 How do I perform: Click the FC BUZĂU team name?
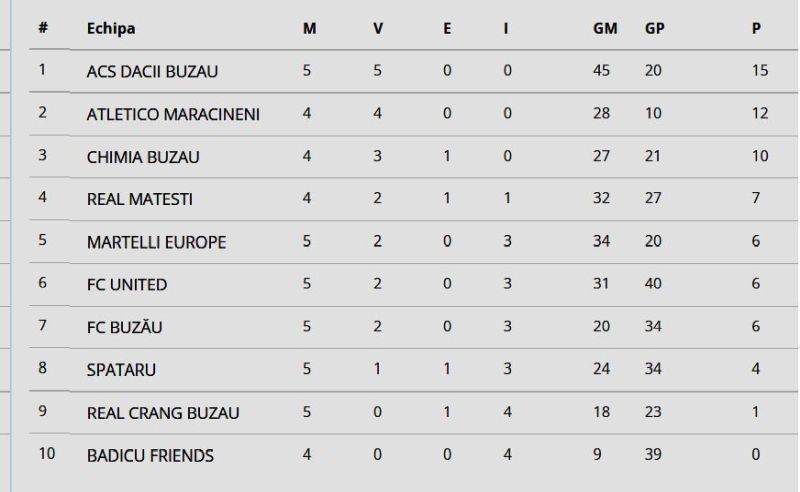125,327
